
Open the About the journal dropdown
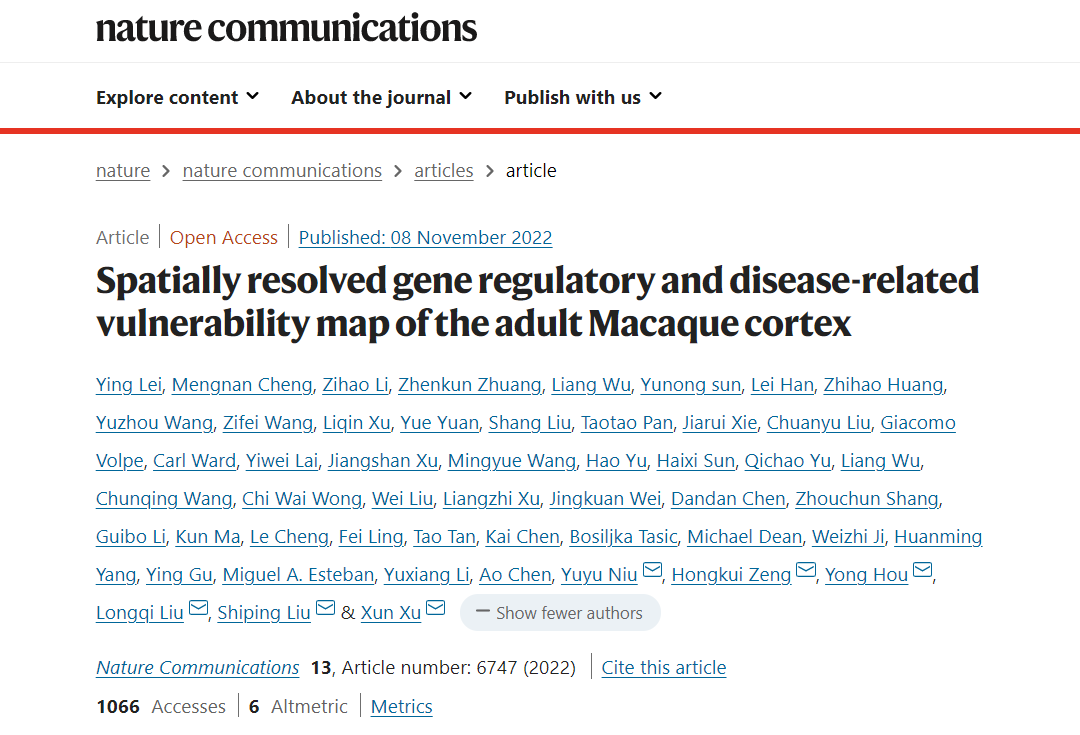(381, 97)
